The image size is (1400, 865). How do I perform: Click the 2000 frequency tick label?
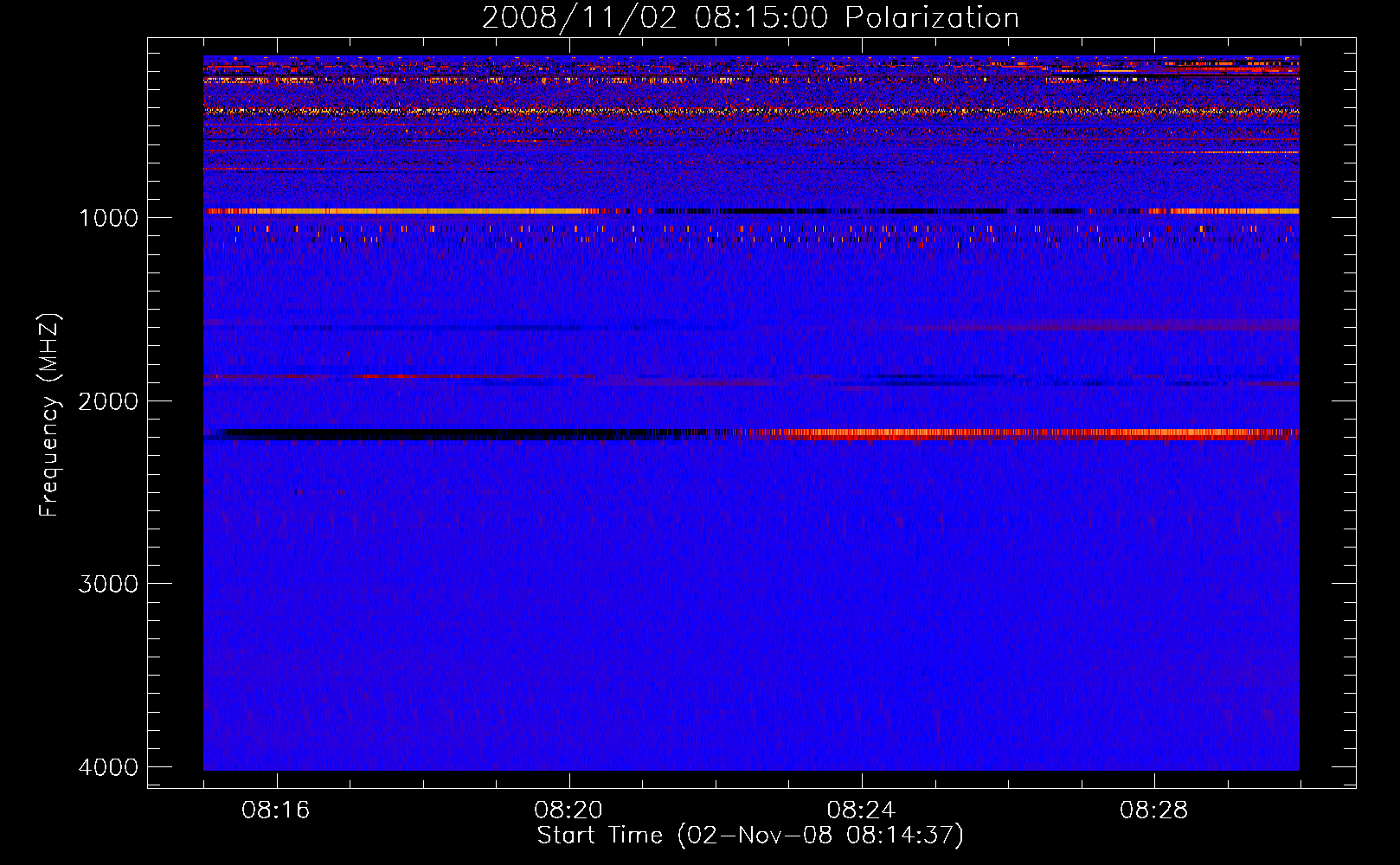coord(108,400)
